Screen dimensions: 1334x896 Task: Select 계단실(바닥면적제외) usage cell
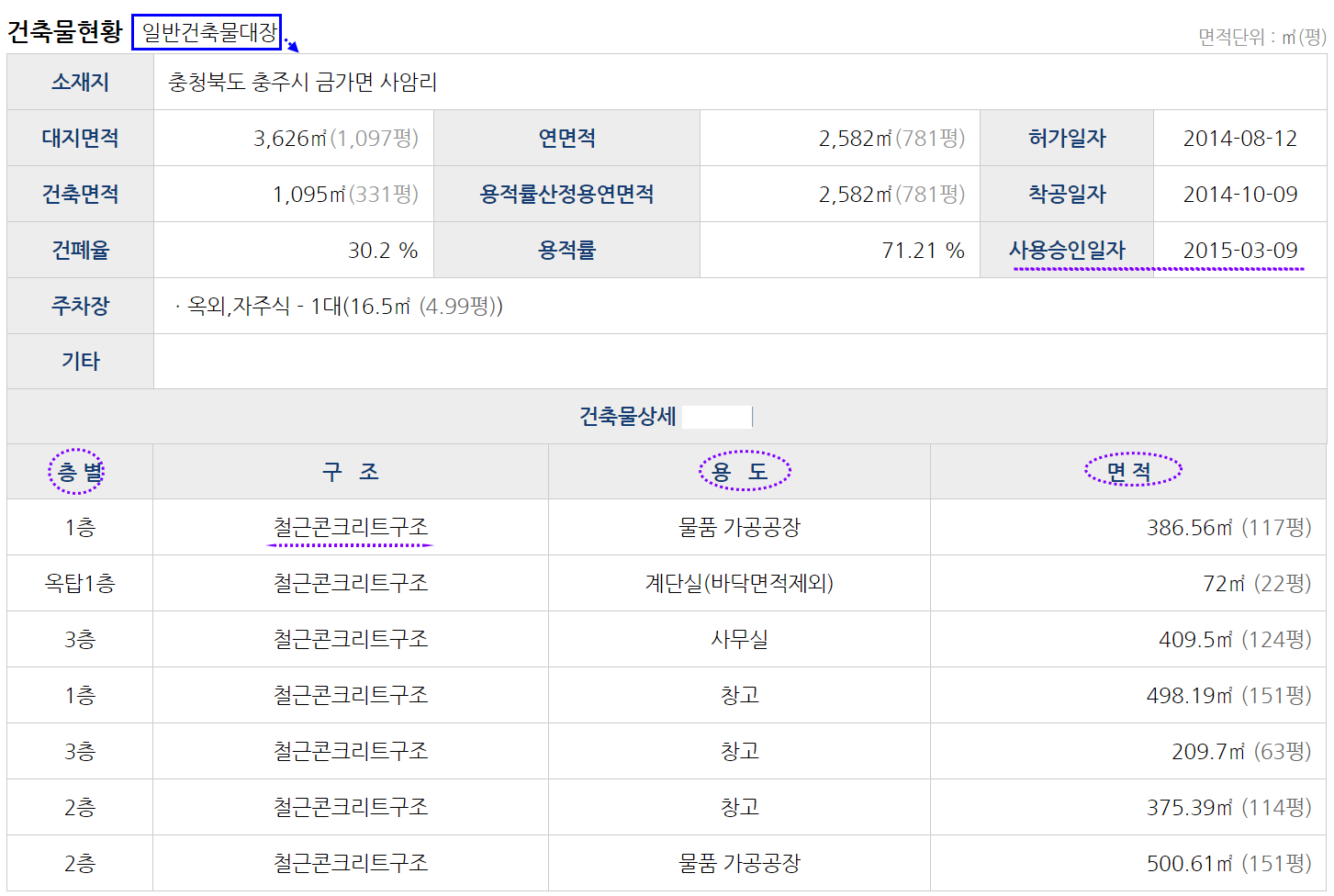(739, 583)
